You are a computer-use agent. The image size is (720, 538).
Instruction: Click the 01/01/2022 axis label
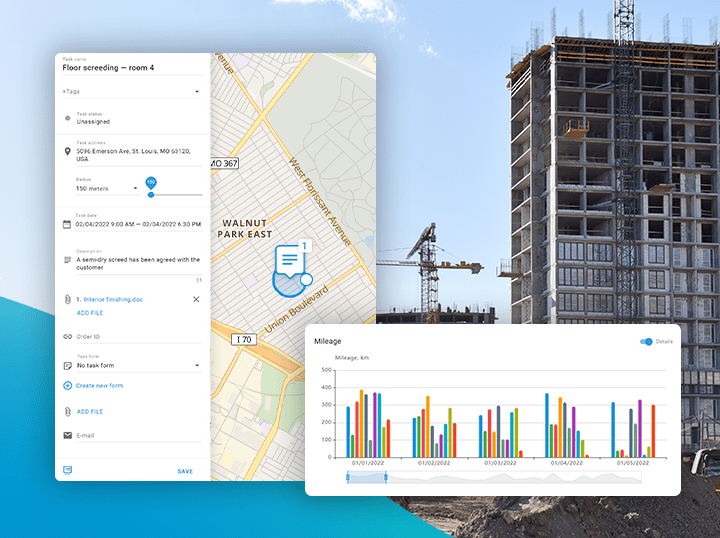tap(368, 463)
